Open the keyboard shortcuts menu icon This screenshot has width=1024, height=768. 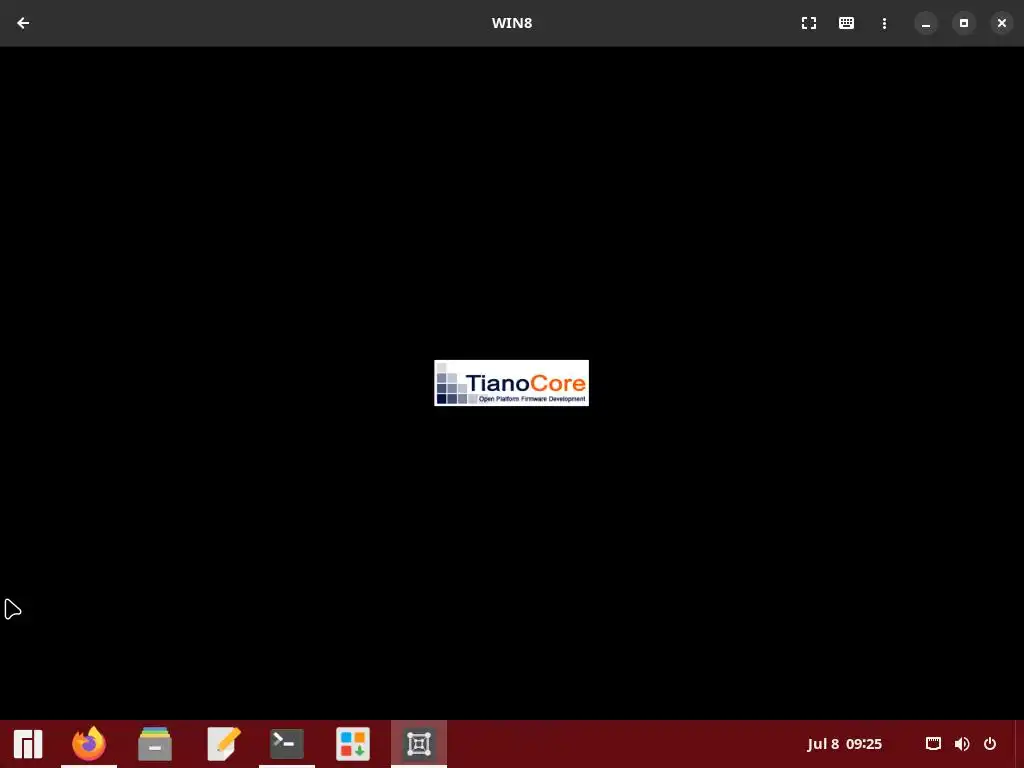click(846, 23)
